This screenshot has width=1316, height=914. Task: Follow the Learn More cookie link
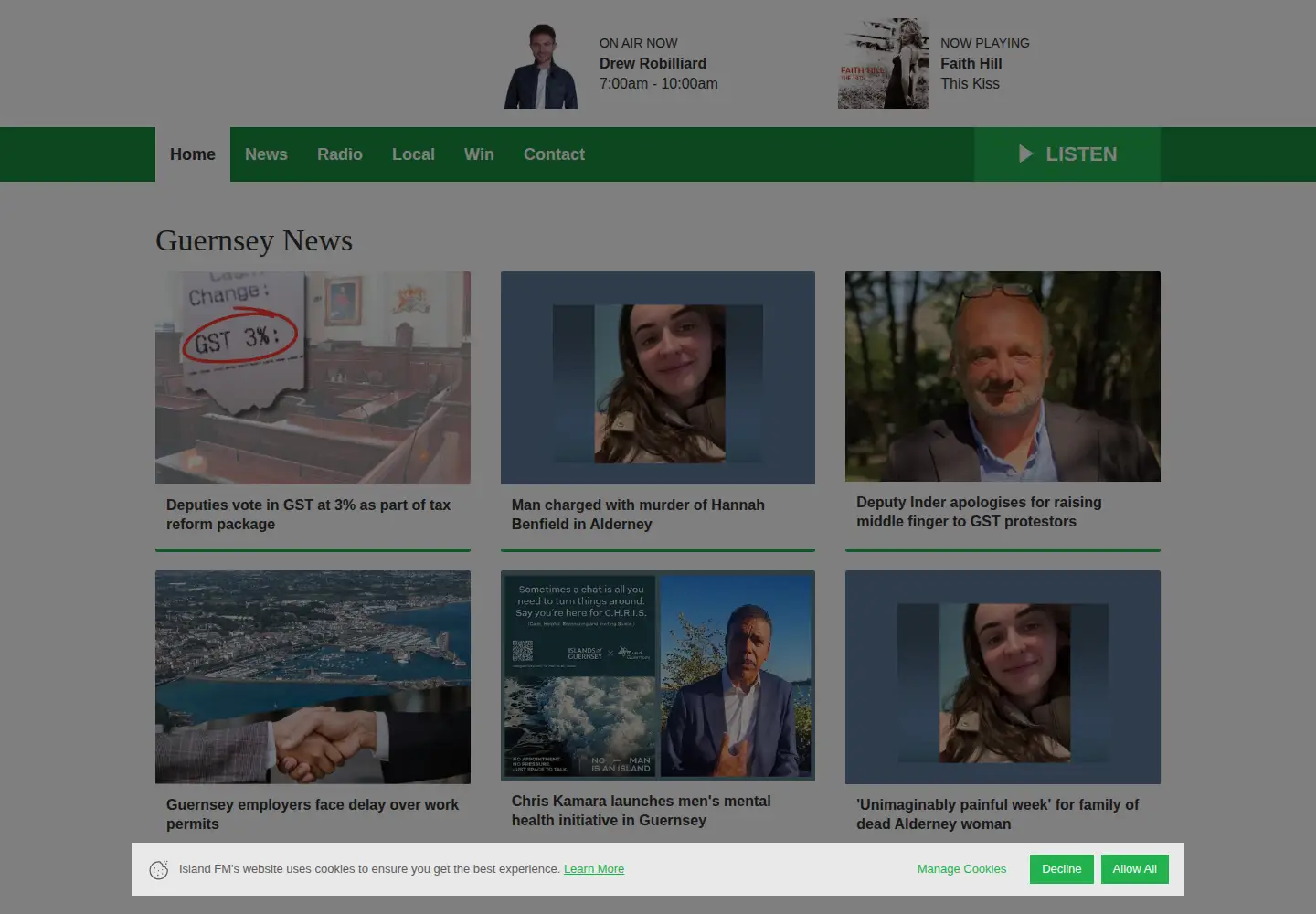point(594,869)
